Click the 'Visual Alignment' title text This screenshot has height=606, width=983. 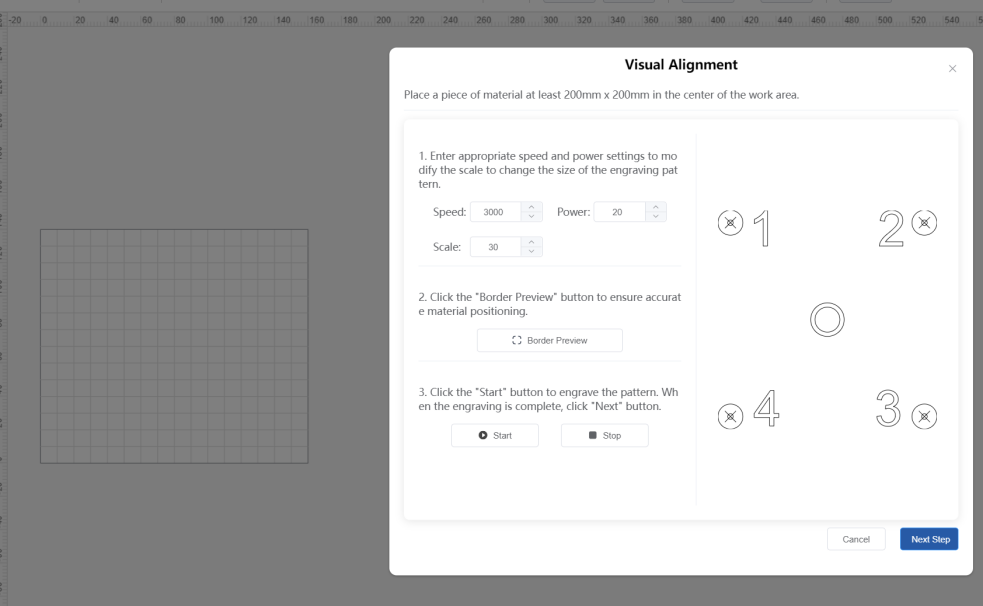point(681,65)
